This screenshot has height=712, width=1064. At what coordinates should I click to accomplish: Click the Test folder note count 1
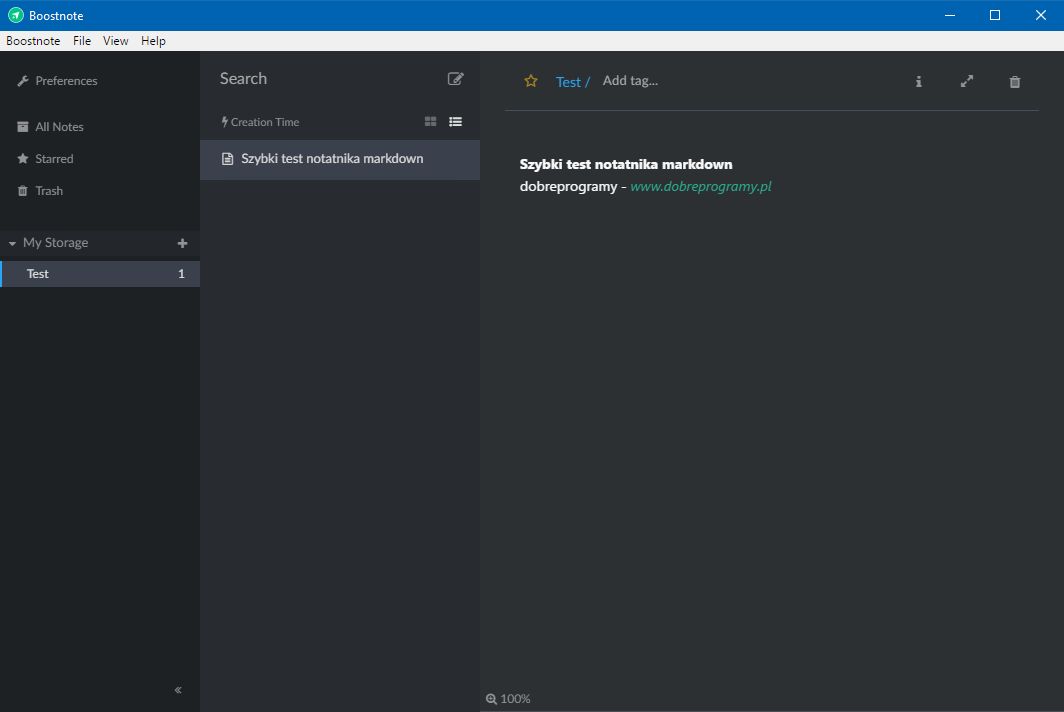181,274
